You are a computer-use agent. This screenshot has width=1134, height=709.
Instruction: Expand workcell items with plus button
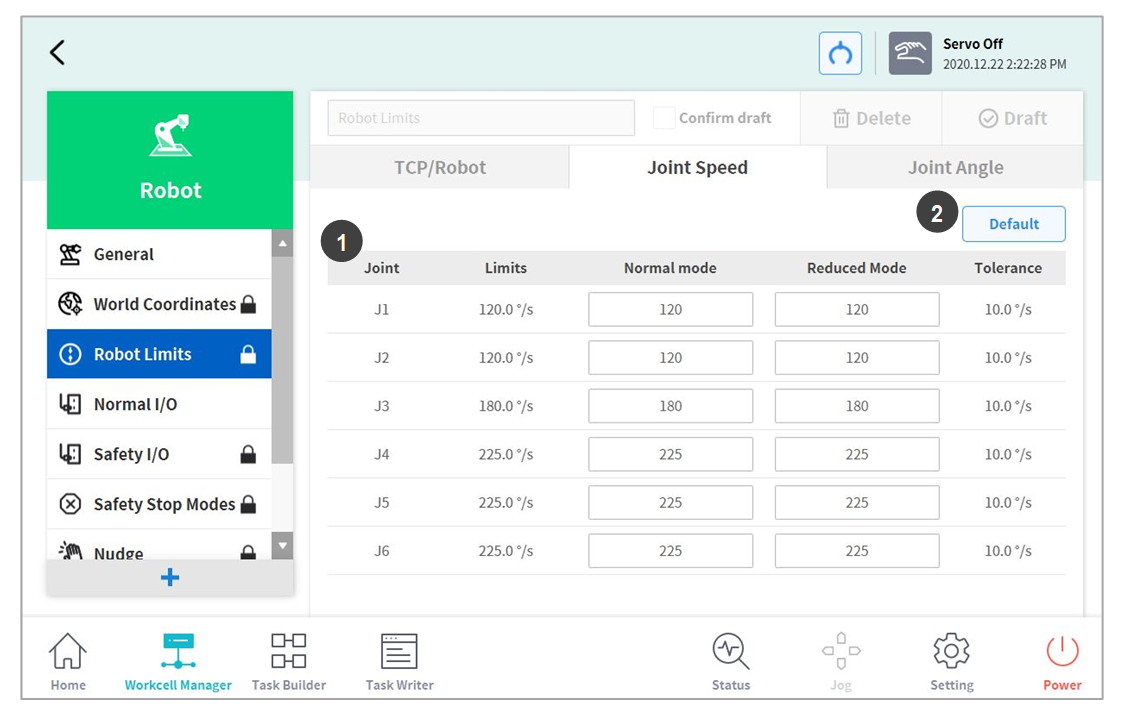point(170,578)
